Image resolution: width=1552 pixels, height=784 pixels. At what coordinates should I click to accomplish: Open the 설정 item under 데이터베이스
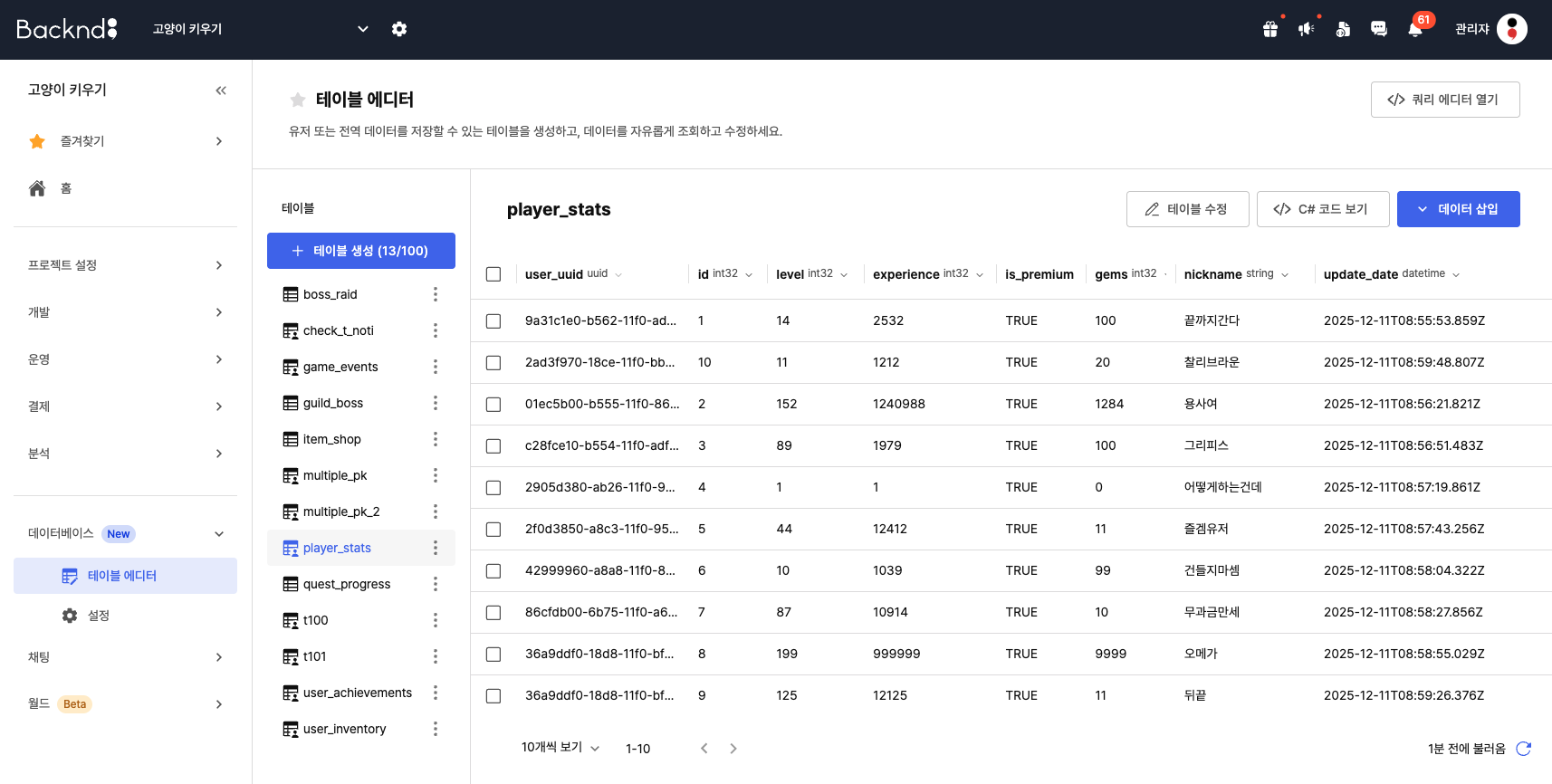(99, 616)
